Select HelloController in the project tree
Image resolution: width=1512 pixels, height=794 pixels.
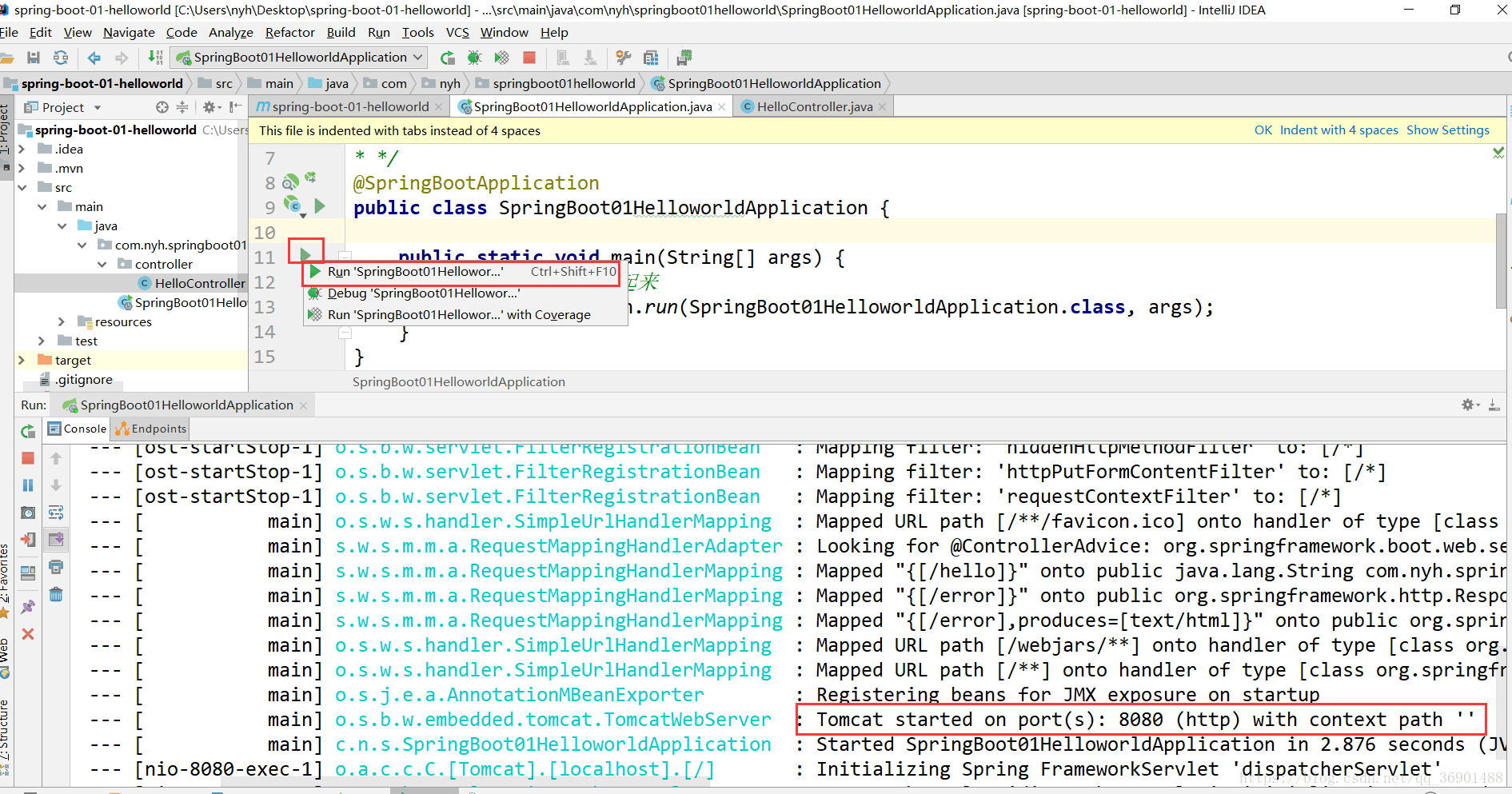[x=192, y=283]
